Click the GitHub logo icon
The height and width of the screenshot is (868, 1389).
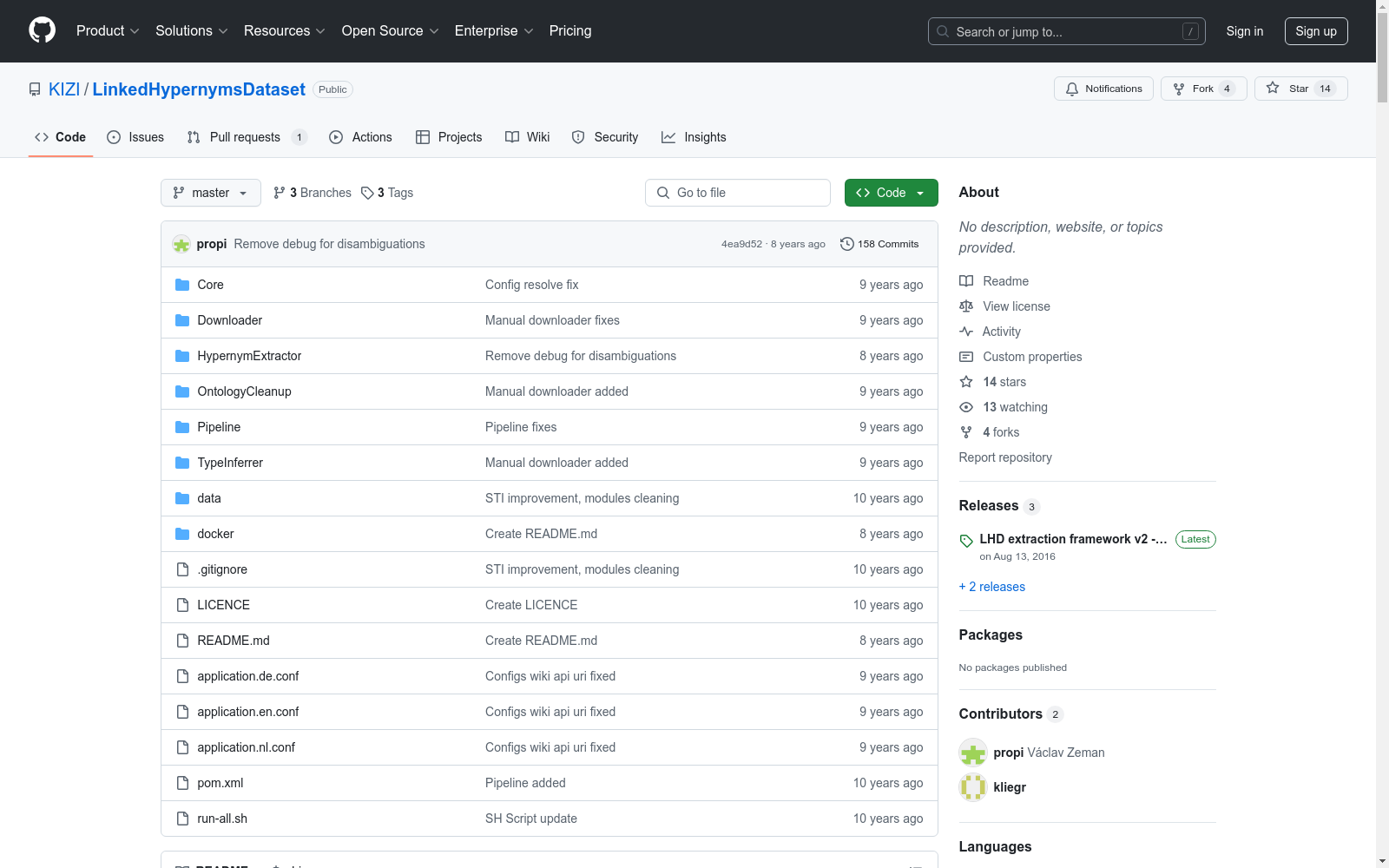click(x=42, y=30)
